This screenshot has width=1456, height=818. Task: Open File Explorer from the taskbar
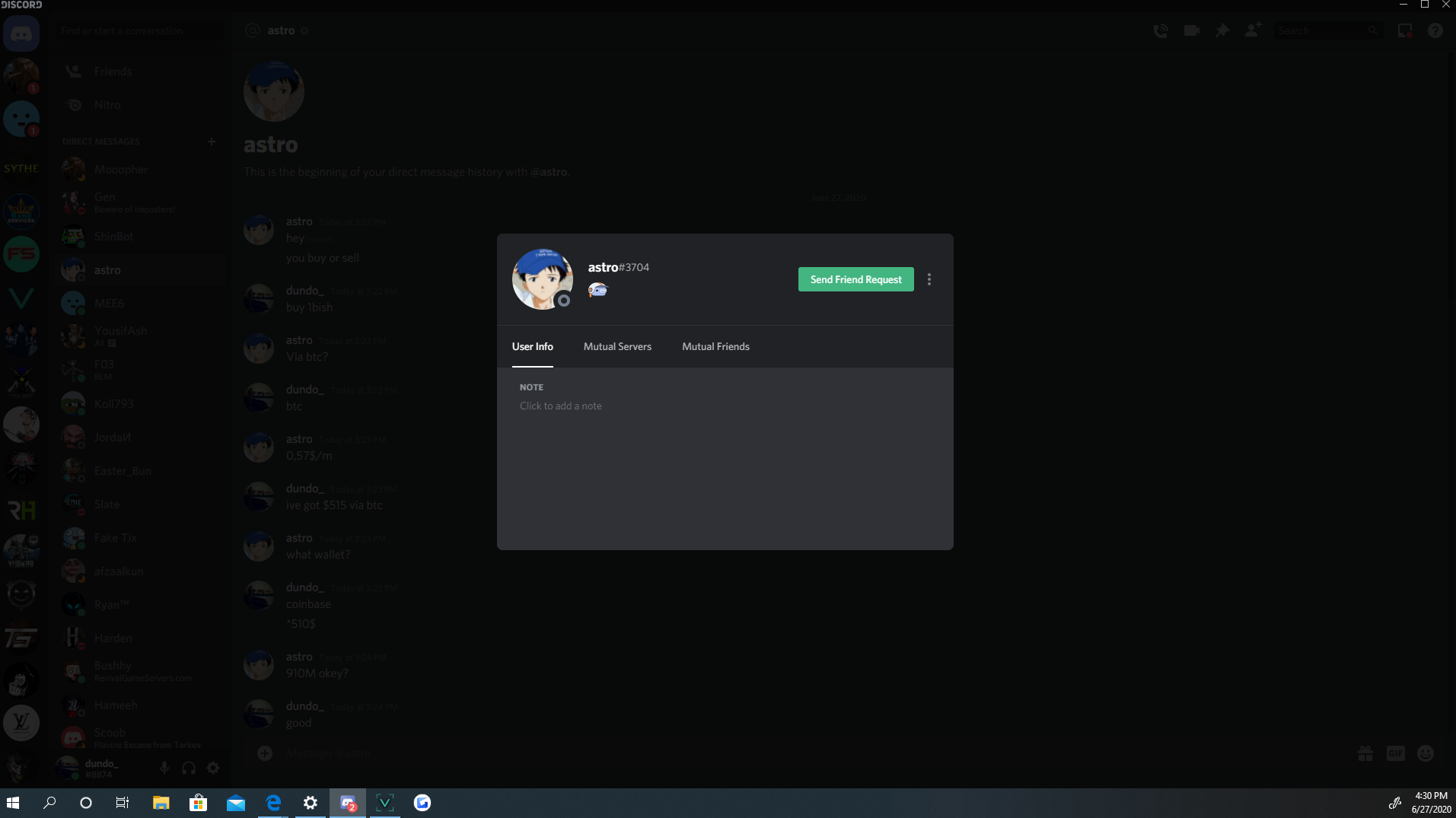tap(161, 803)
